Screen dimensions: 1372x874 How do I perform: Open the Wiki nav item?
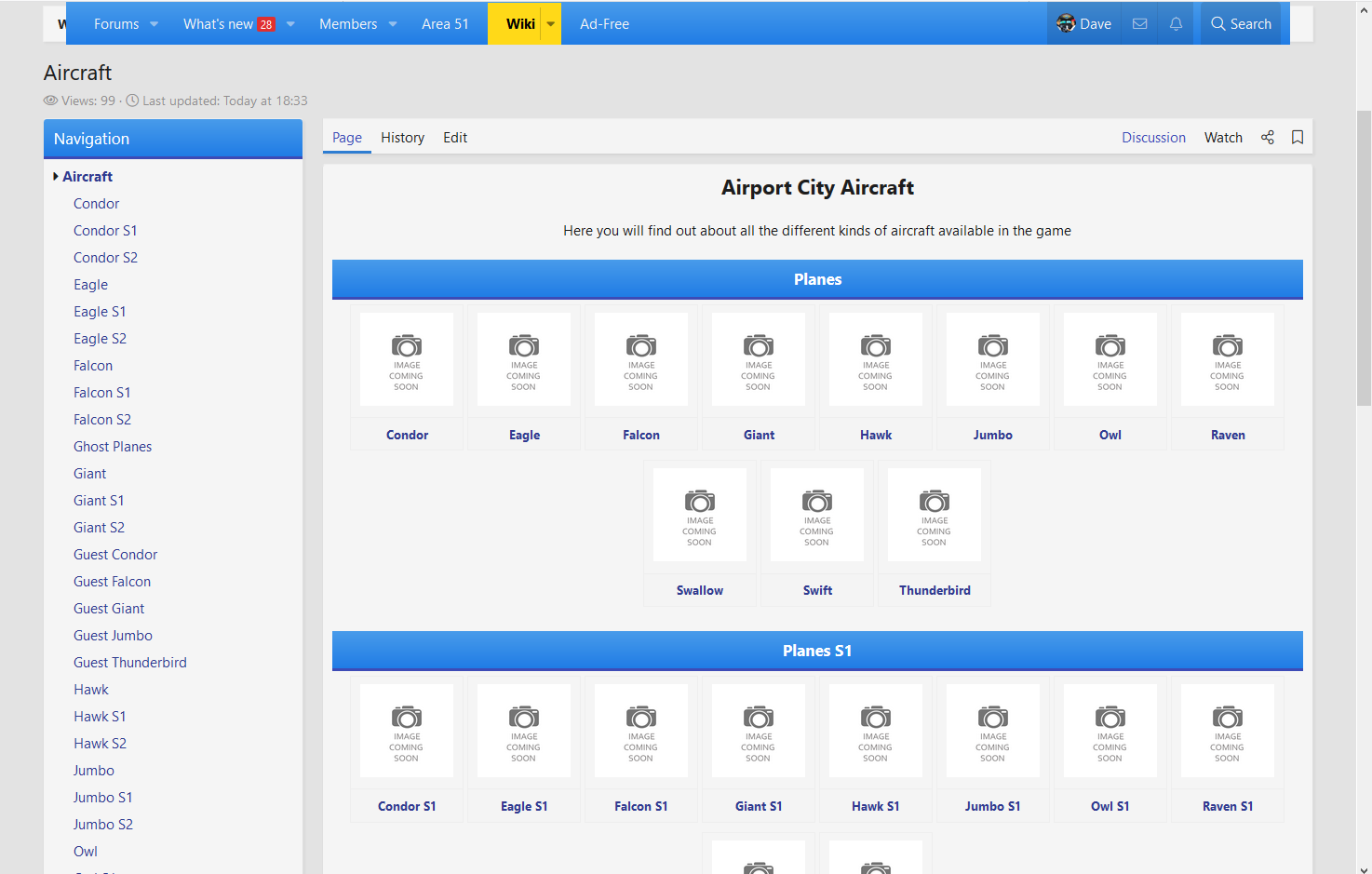[520, 24]
